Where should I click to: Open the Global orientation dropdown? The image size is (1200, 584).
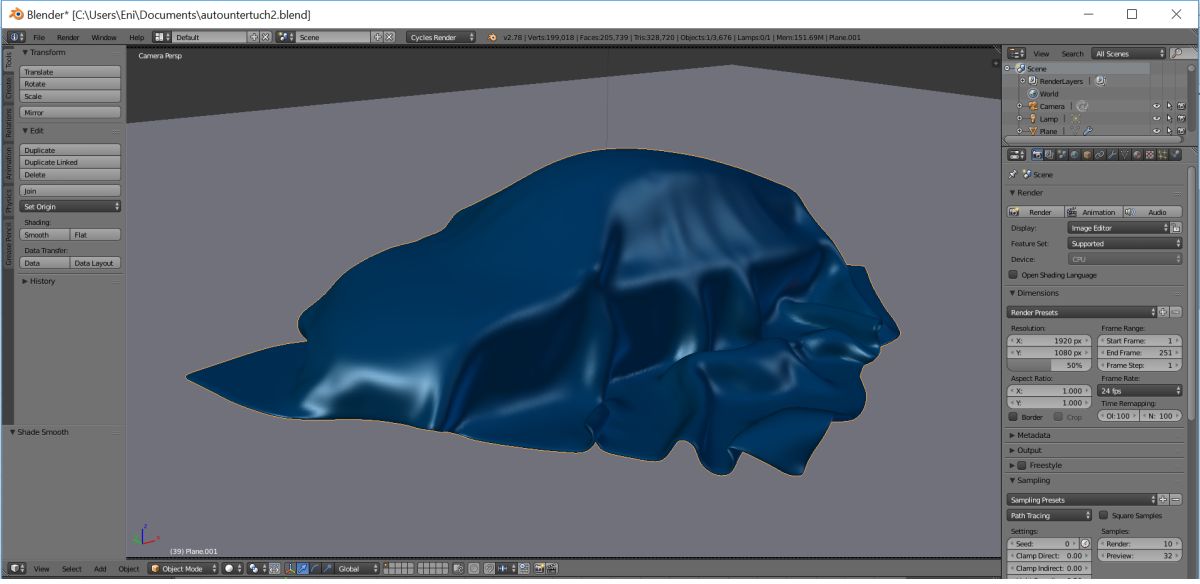click(358, 568)
